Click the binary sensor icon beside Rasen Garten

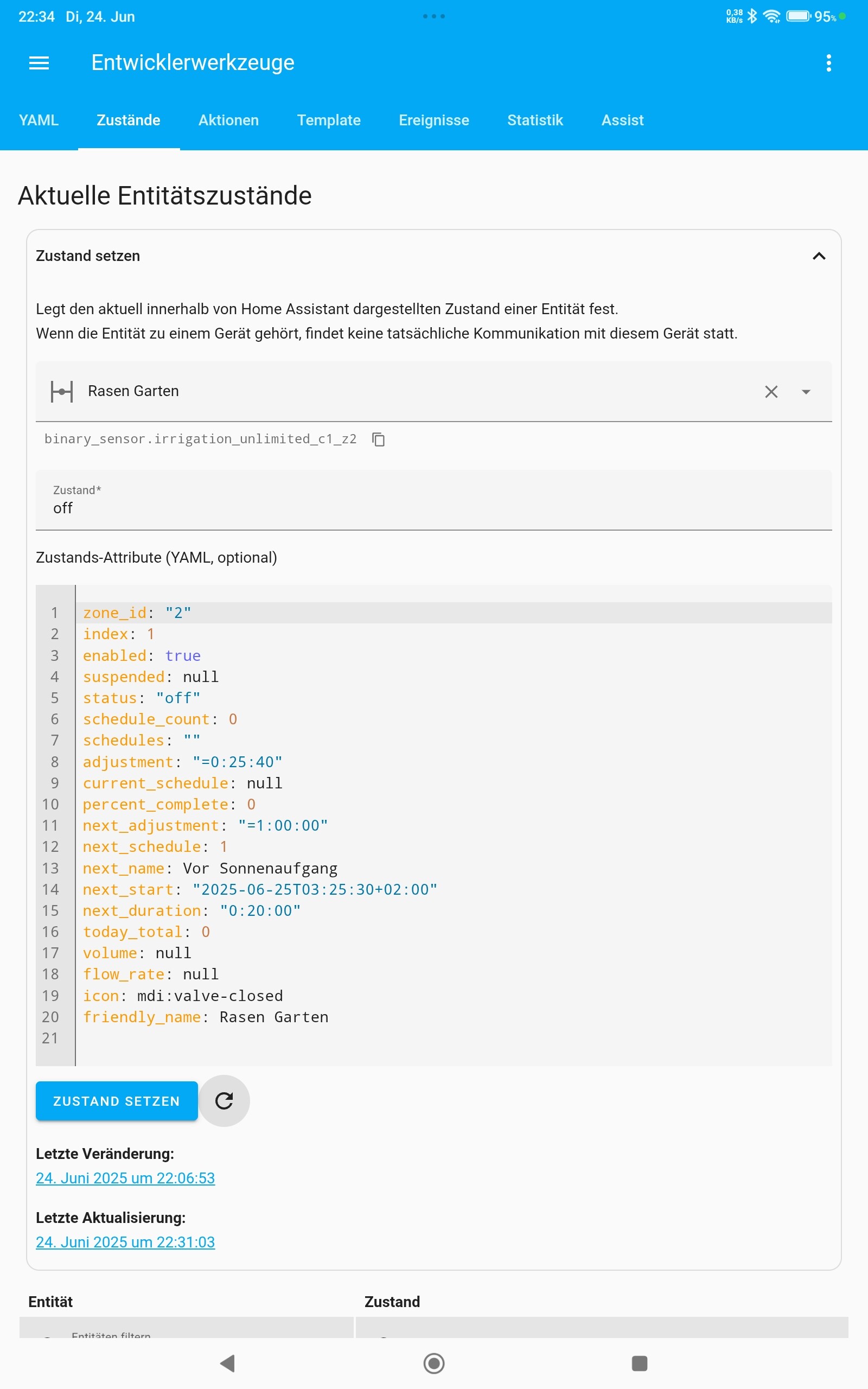[x=61, y=391]
